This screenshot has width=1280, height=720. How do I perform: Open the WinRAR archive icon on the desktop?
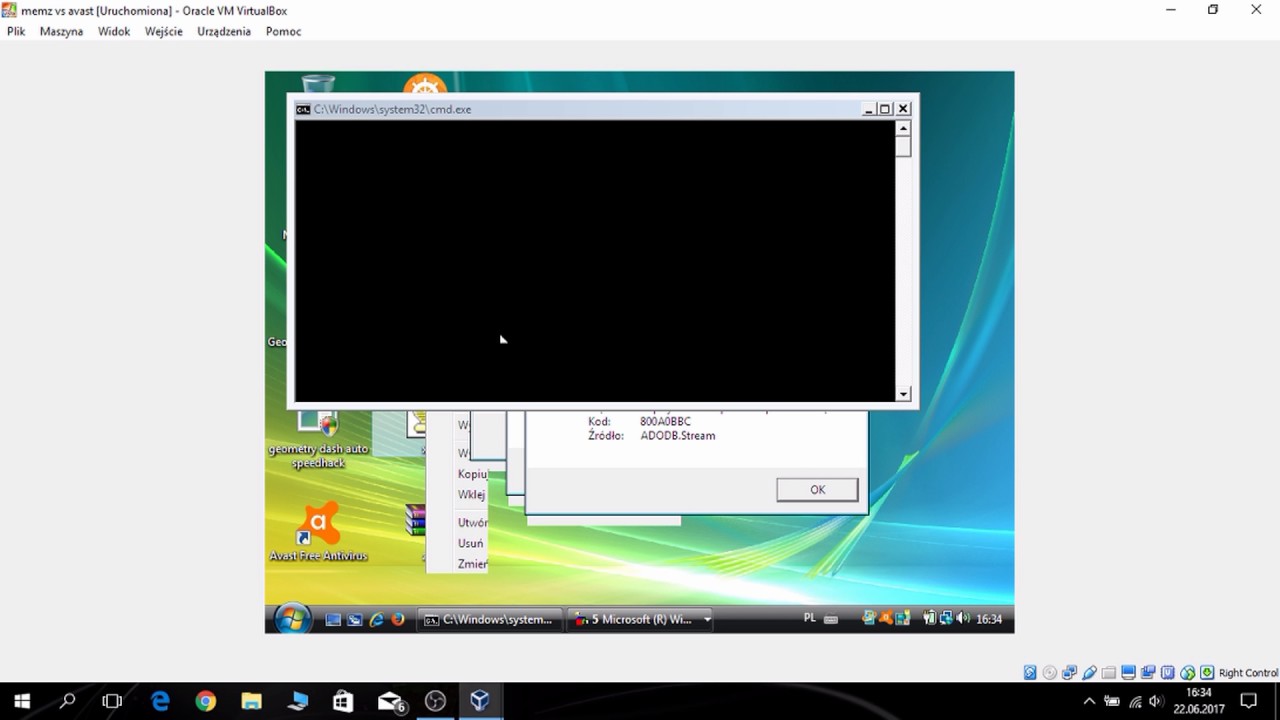[x=415, y=521]
